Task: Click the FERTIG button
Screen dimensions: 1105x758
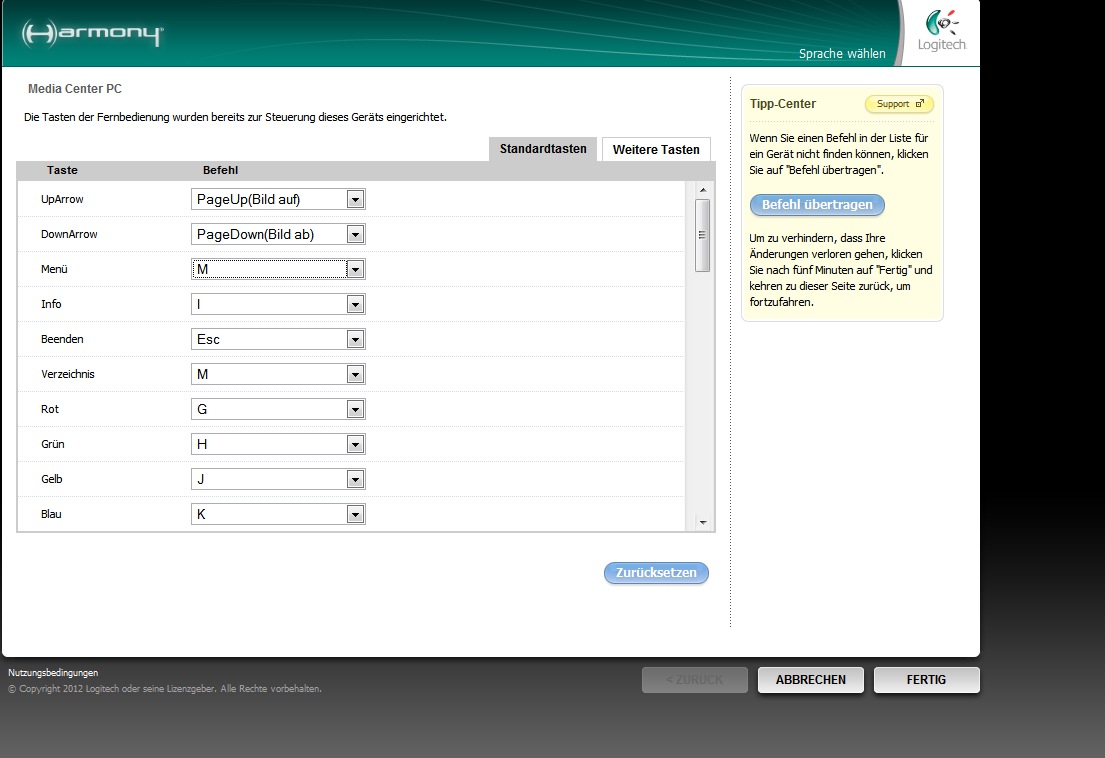Action: point(926,680)
